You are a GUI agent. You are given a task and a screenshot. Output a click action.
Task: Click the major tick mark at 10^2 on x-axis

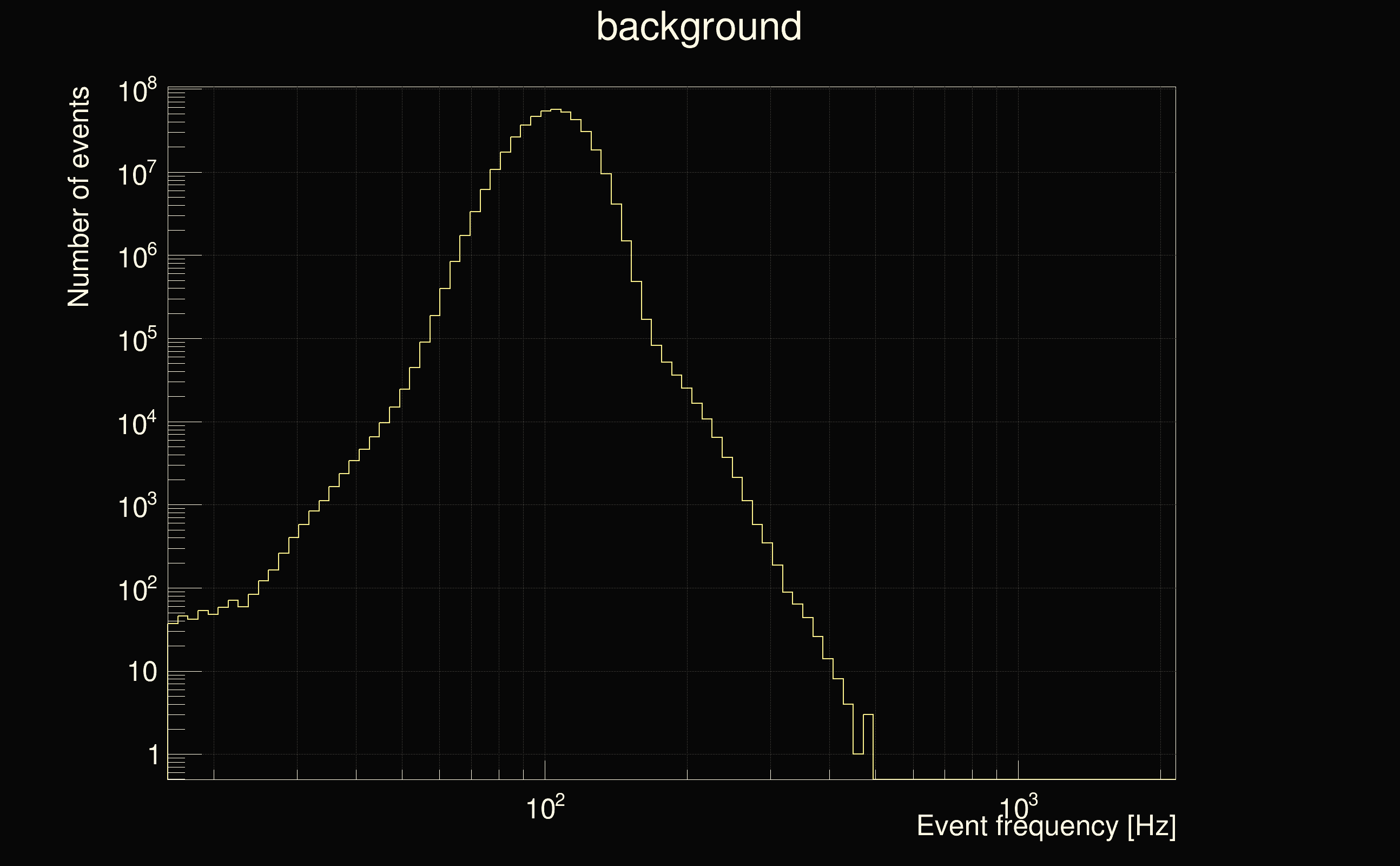[x=545, y=770]
